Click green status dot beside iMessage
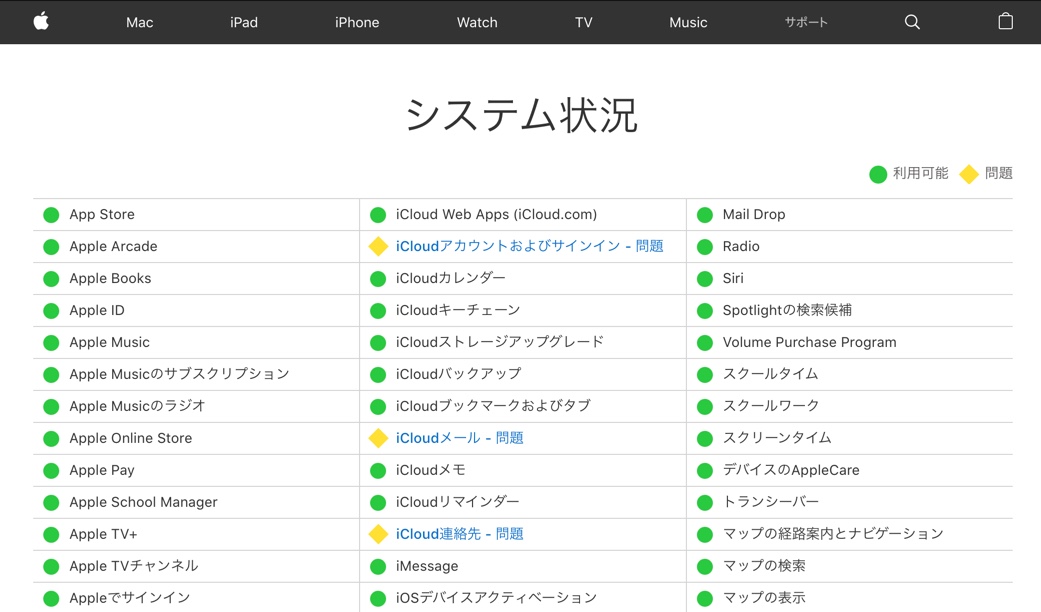 (378, 566)
